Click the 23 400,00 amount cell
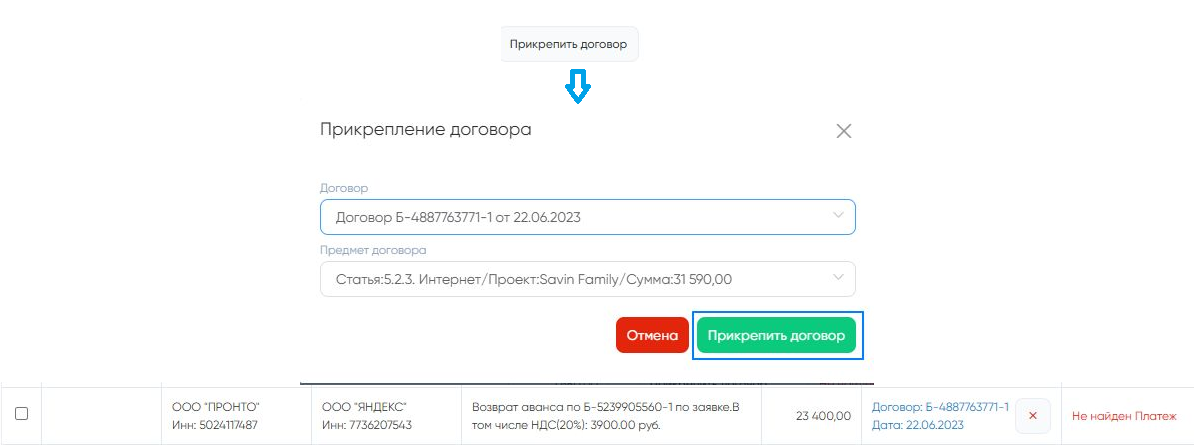This screenshot has height=445, width=1194. 823,415
